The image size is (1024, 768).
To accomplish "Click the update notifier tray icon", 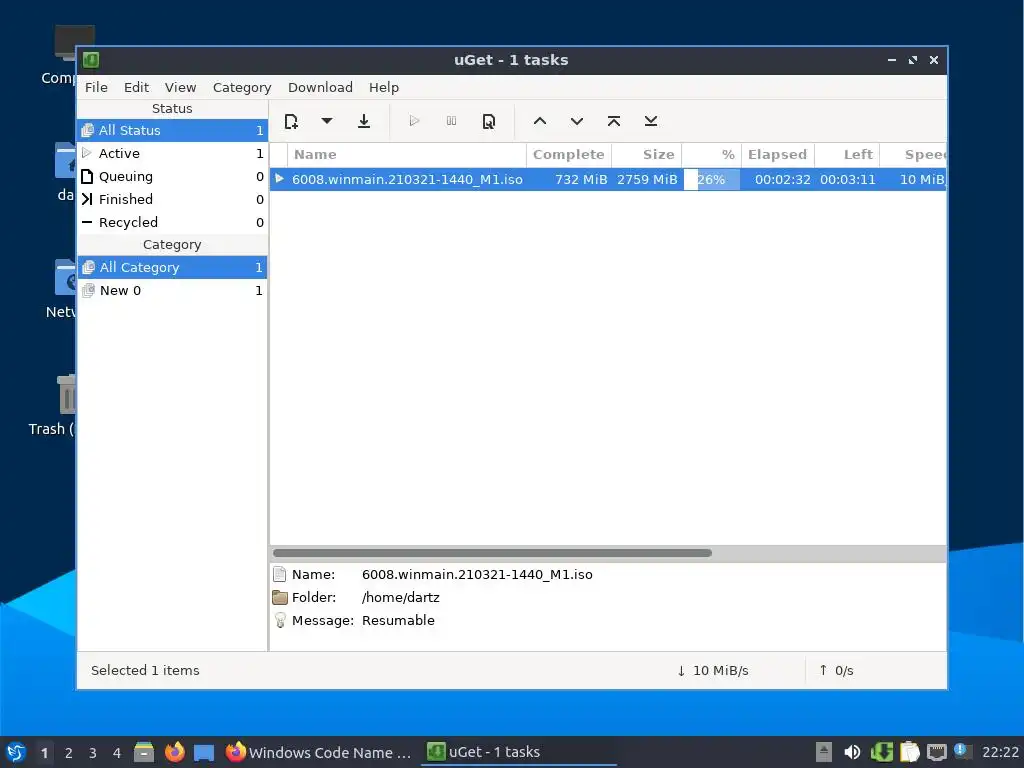I will coord(962,751).
